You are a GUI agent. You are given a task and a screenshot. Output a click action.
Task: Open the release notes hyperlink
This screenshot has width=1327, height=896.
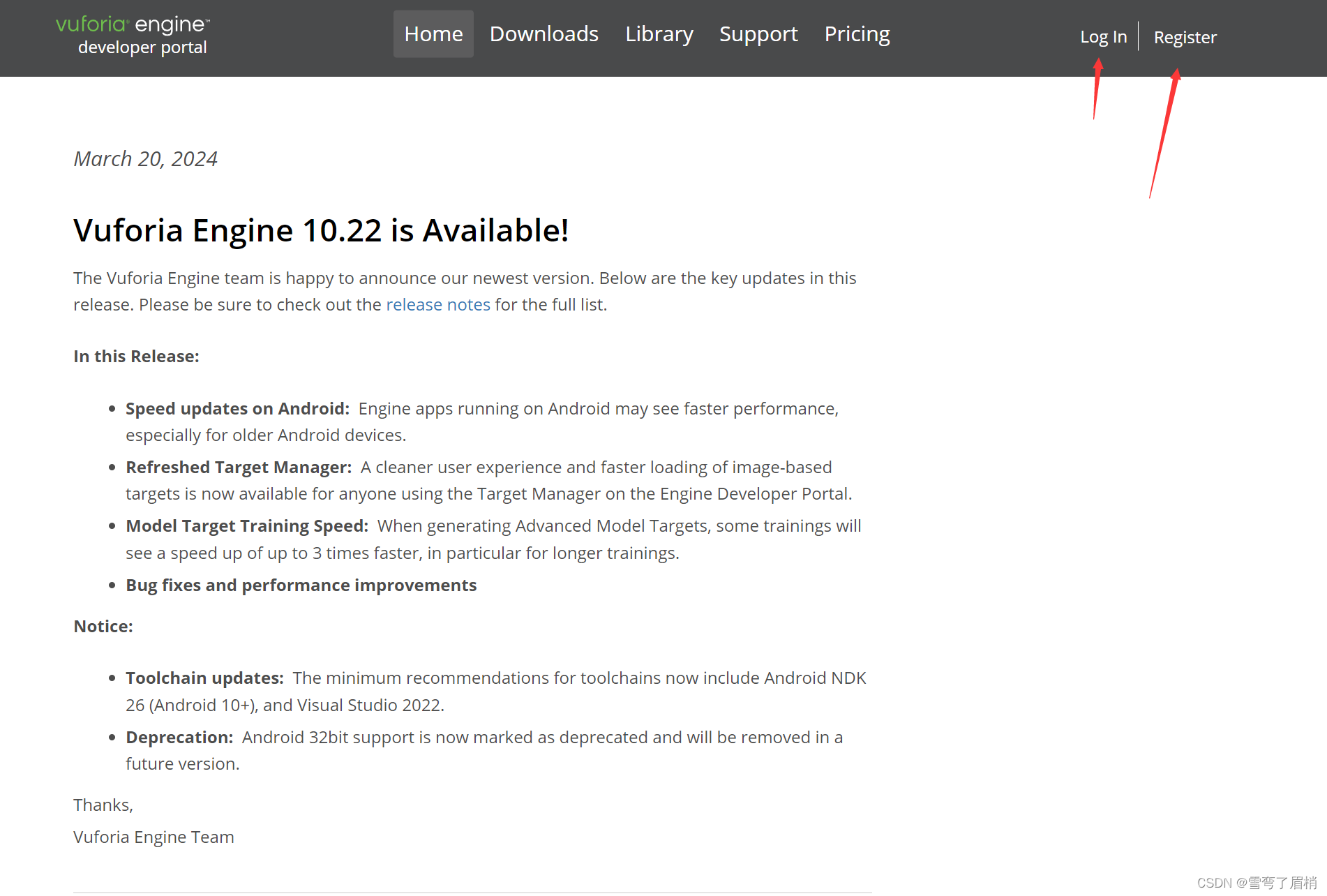(438, 305)
